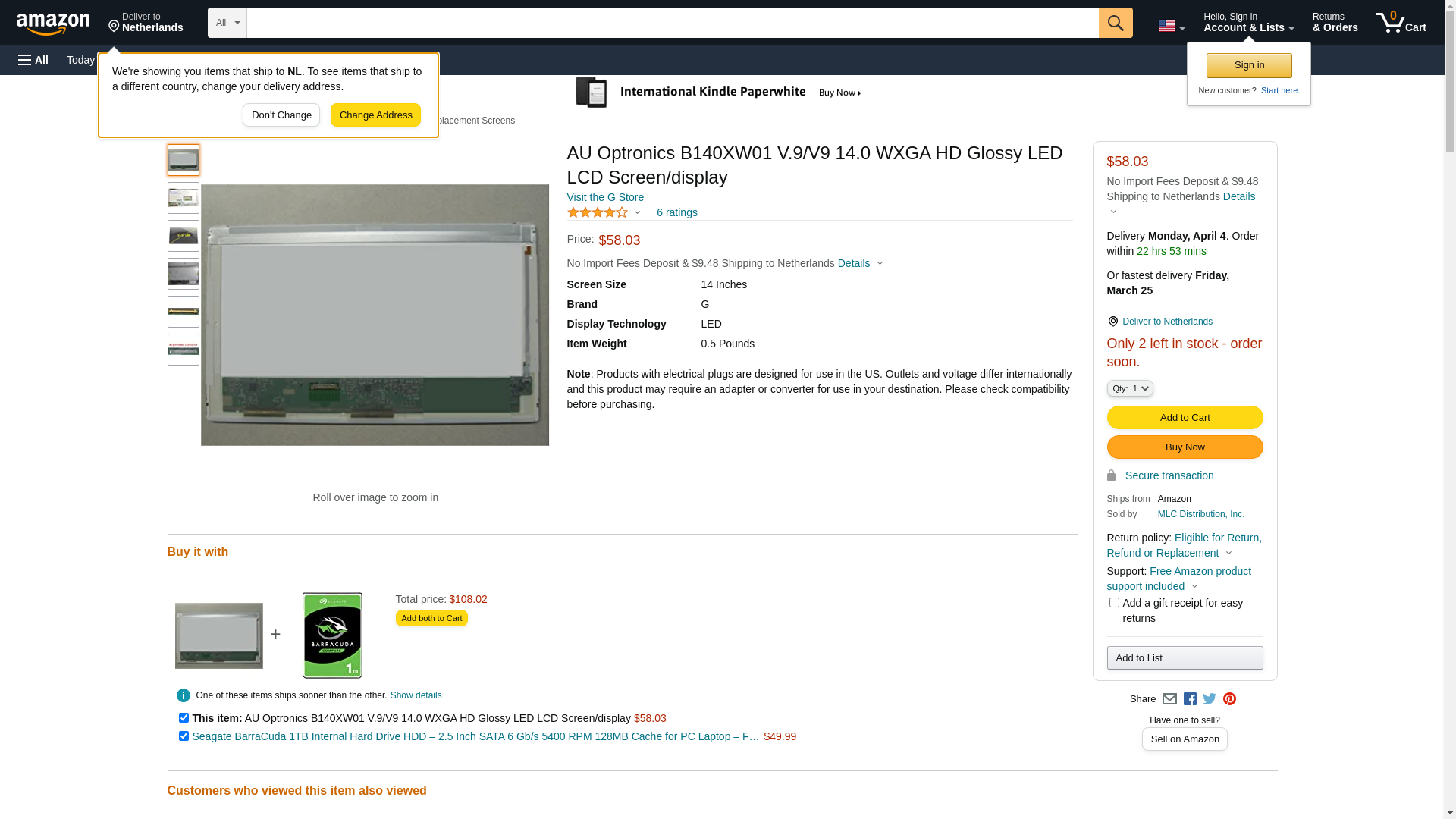Open the Qty quantity dropdown

(x=1130, y=388)
